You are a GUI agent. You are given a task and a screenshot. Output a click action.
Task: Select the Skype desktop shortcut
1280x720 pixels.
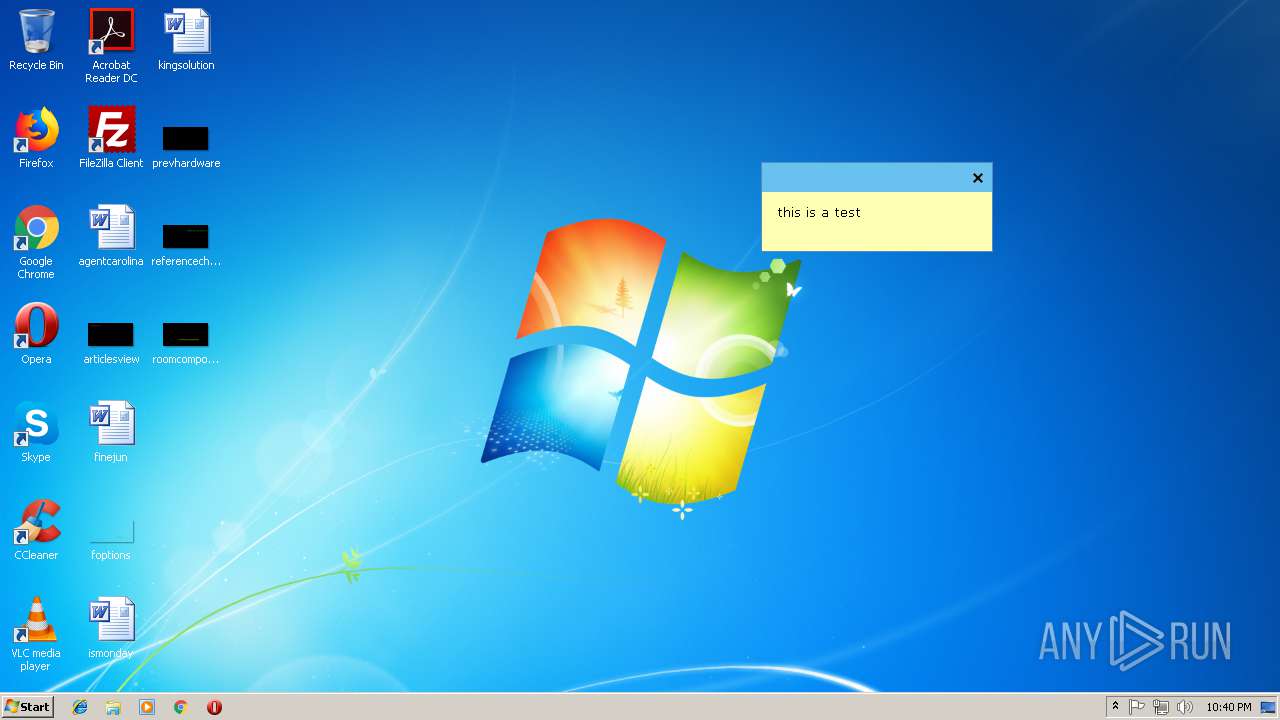pyautogui.click(x=36, y=432)
